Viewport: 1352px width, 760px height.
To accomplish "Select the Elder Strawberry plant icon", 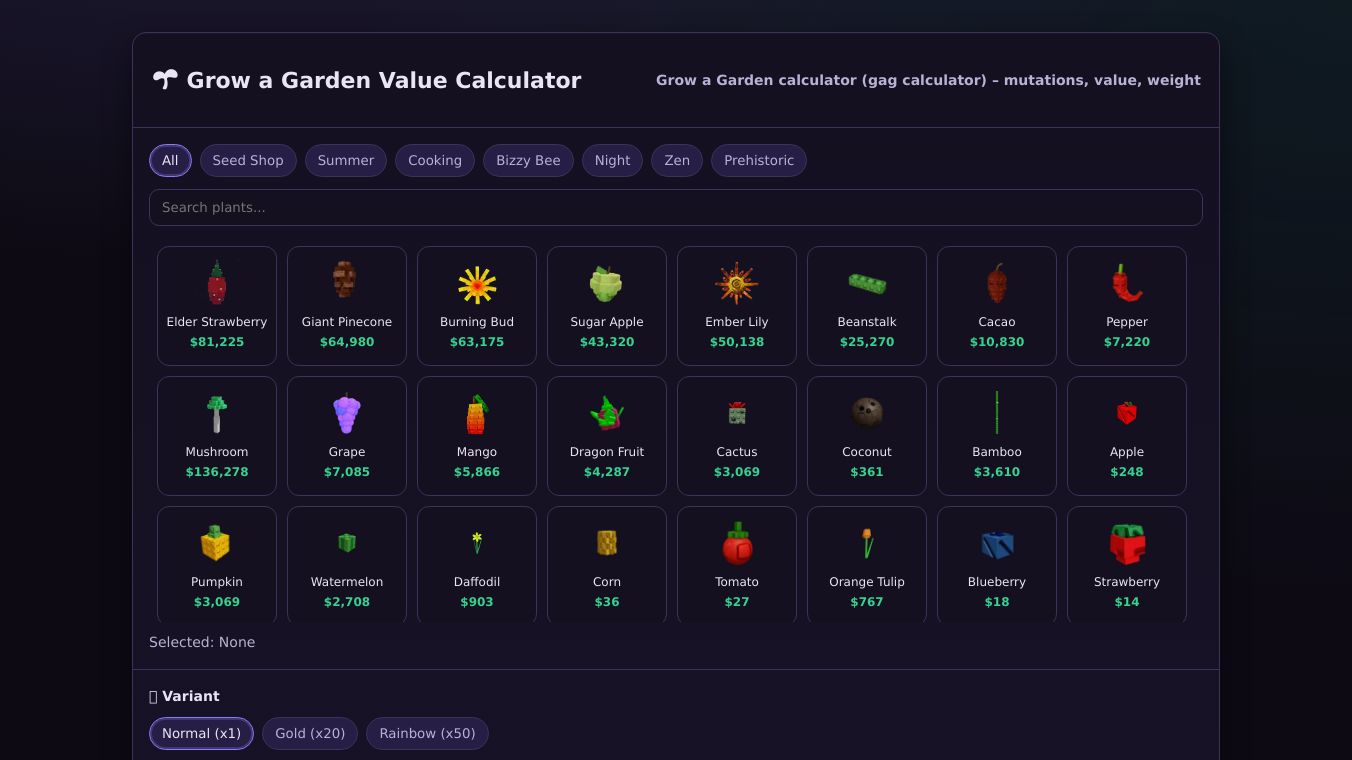I will coord(217,283).
